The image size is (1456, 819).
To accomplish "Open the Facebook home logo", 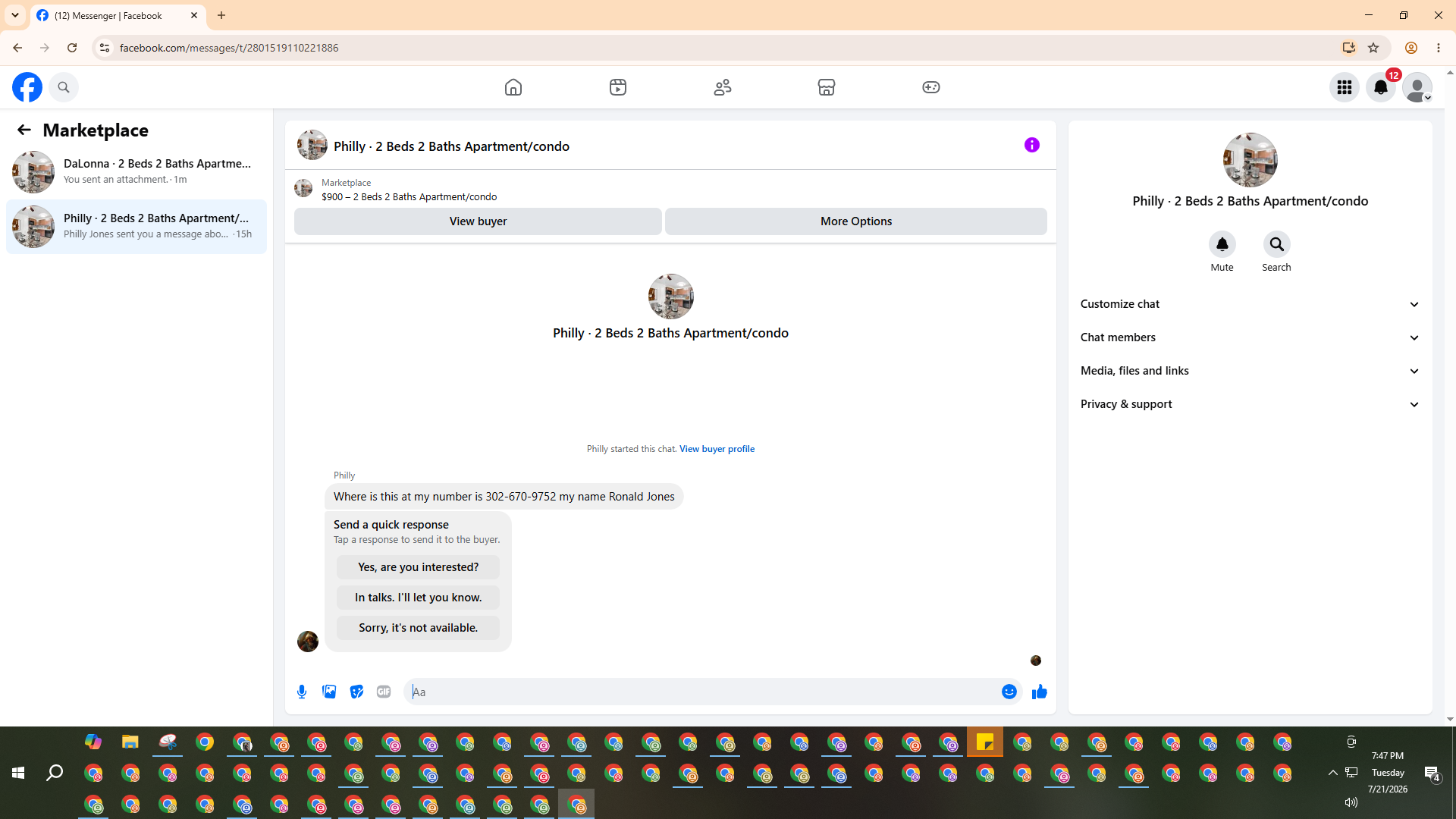I will point(27,87).
